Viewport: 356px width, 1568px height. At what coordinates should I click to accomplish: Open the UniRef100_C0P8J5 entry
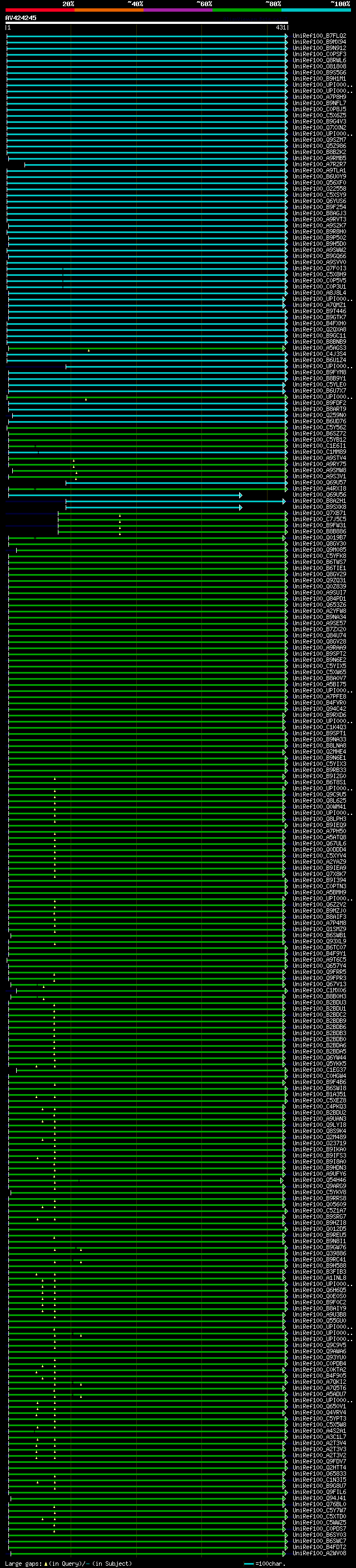(x=319, y=110)
